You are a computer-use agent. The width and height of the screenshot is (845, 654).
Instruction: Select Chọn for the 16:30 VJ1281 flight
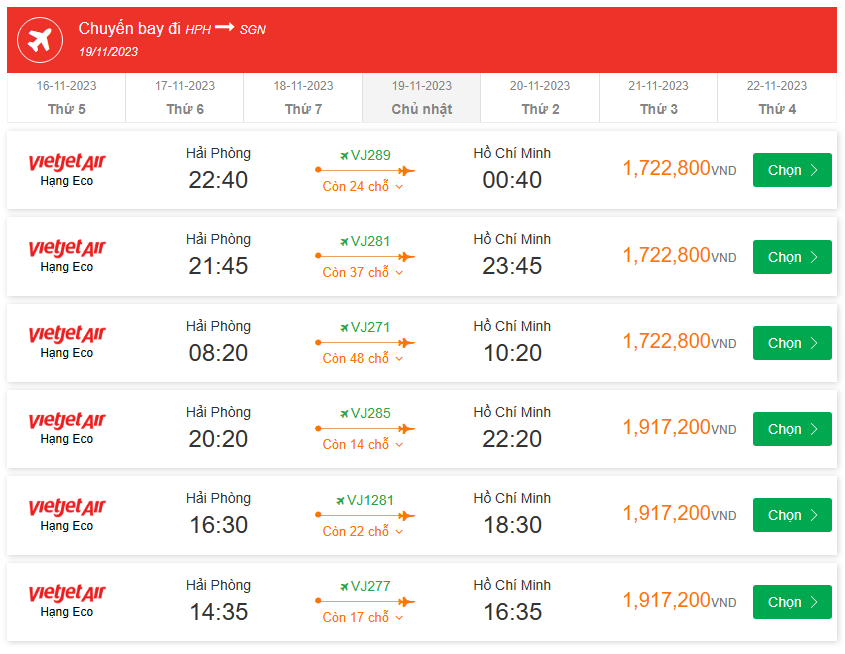tap(791, 515)
